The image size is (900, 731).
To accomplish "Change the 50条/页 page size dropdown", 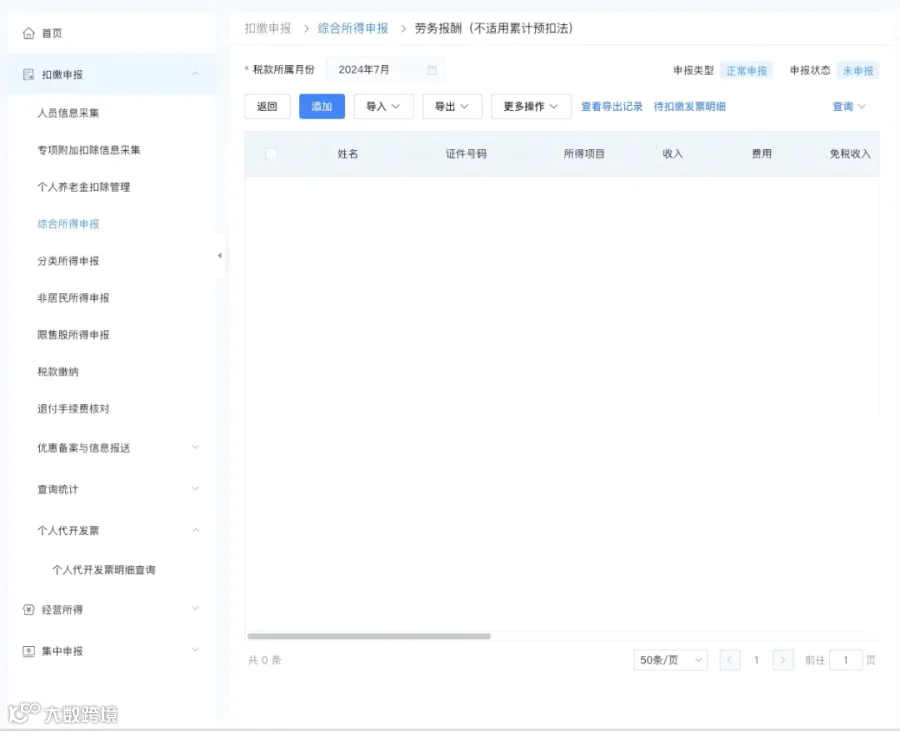I will (x=670, y=660).
